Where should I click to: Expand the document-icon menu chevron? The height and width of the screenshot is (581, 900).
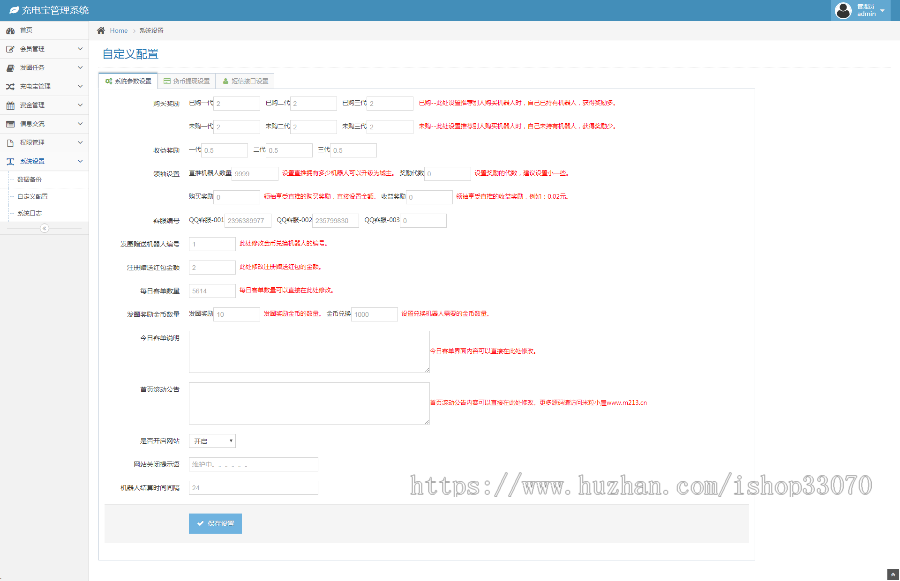tap(80, 142)
